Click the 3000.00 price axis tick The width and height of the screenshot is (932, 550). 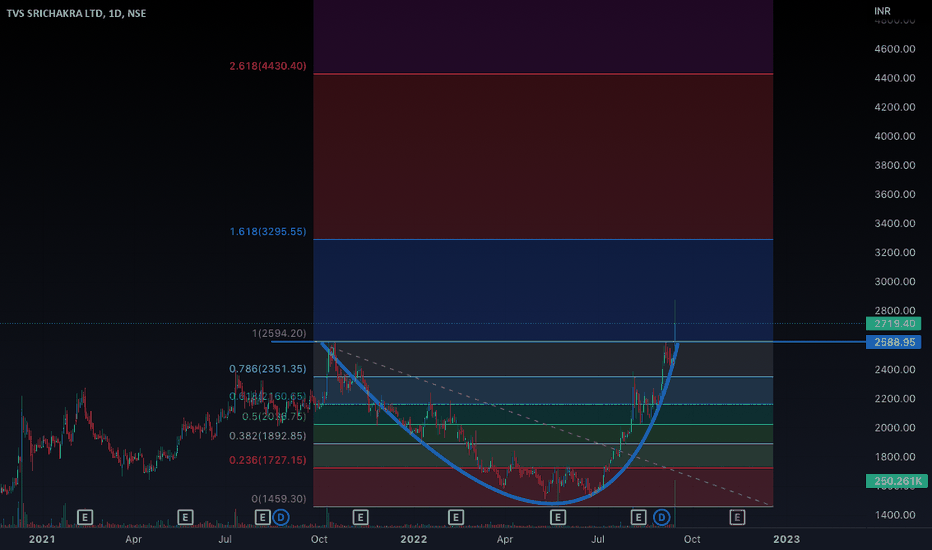(x=895, y=282)
